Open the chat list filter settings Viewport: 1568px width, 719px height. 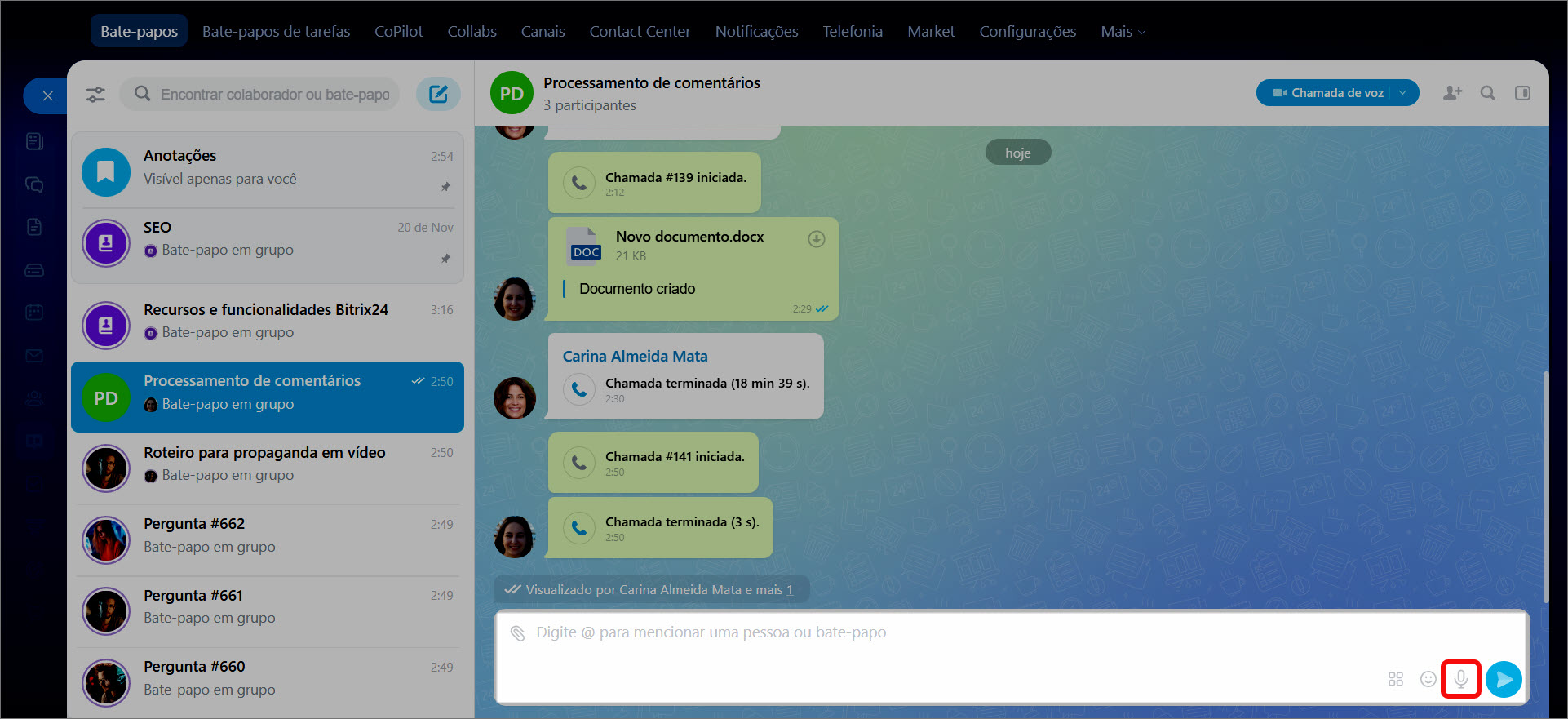click(x=95, y=95)
